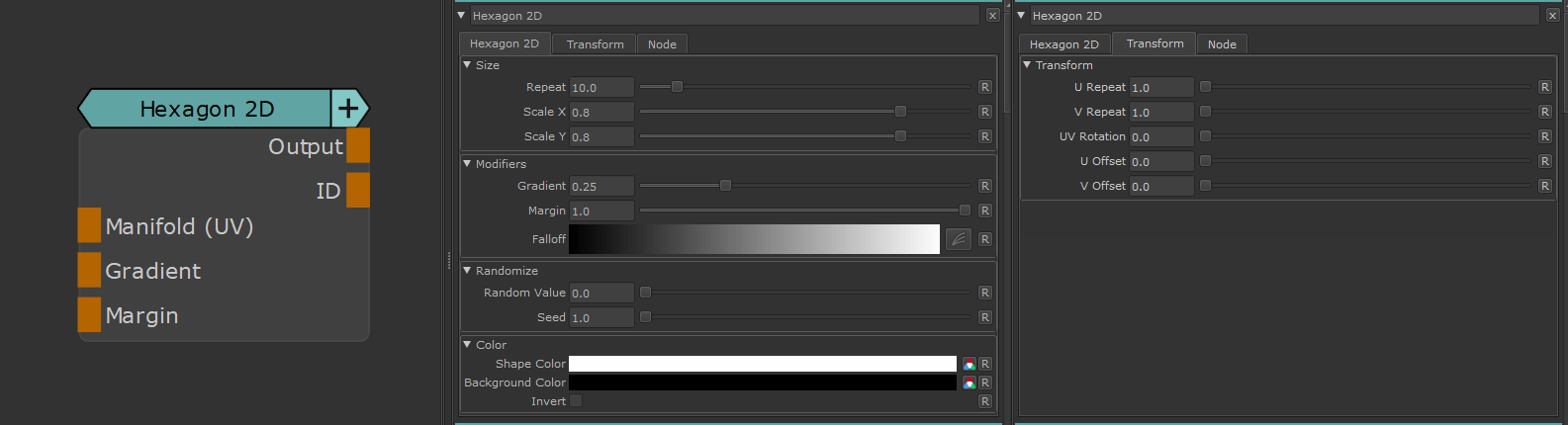Click the Manifold (UV) input port

coord(89,225)
